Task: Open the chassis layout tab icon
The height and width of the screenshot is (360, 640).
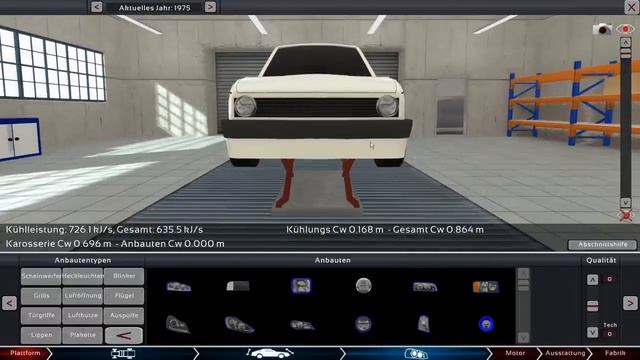Action: coord(123,353)
